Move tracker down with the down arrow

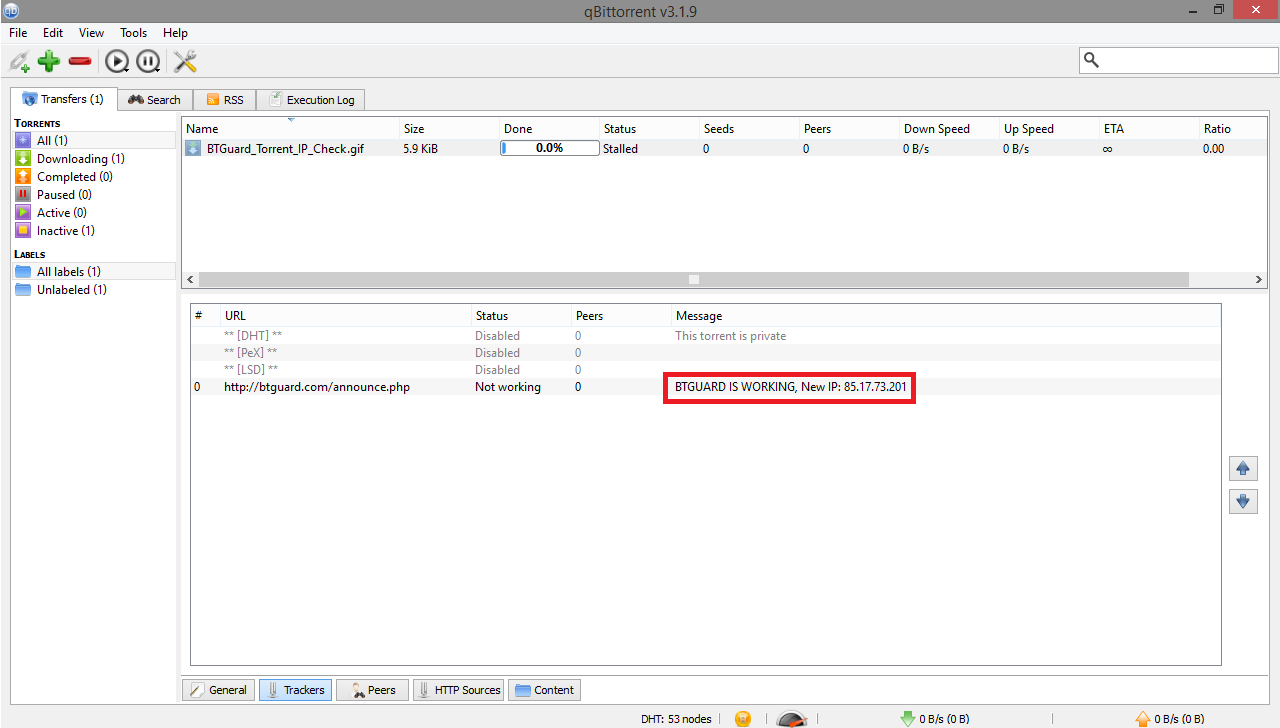tap(1243, 501)
